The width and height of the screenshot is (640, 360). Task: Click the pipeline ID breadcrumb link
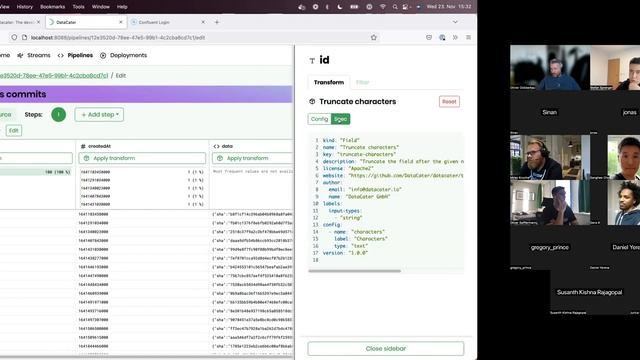pyautogui.click(x=54, y=76)
